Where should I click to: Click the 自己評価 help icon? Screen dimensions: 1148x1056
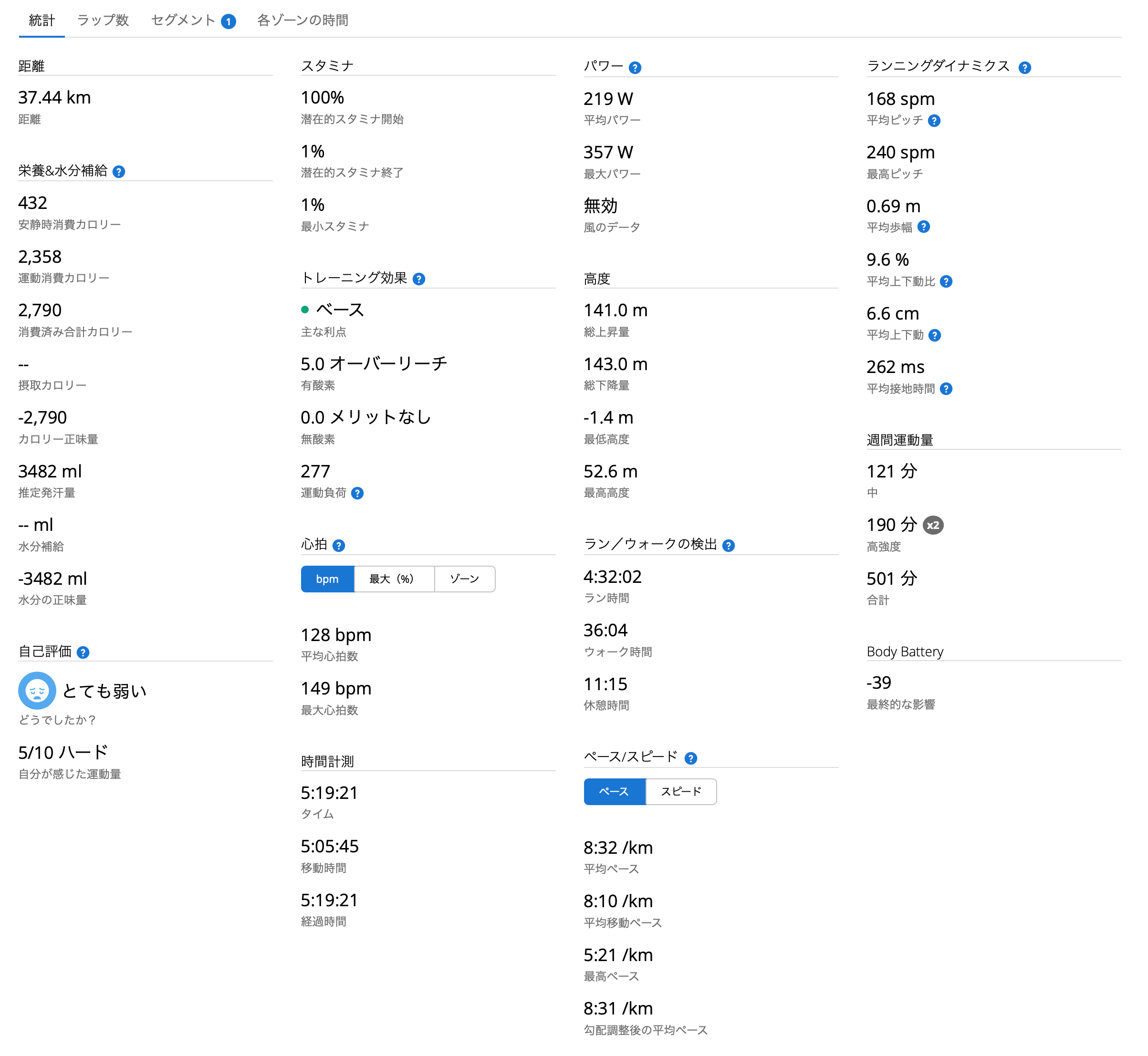pos(83,652)
